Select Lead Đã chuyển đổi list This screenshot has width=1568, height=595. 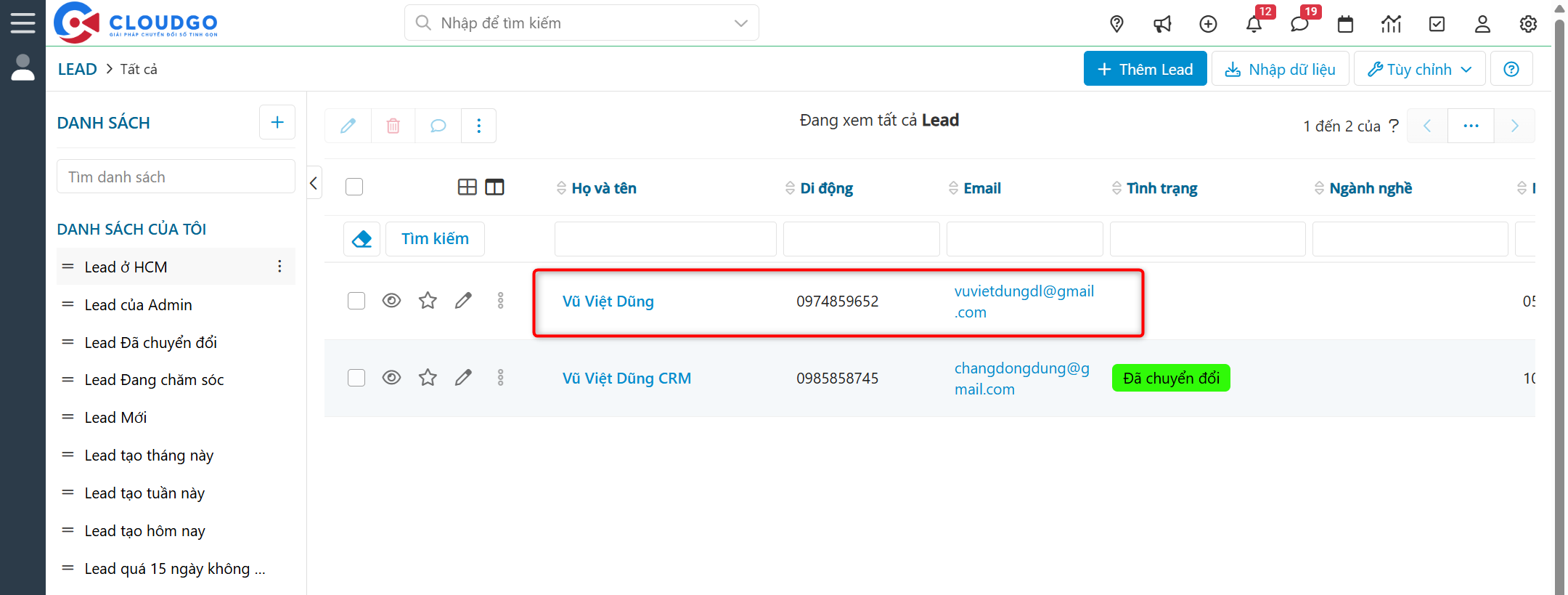pos(150,343)
